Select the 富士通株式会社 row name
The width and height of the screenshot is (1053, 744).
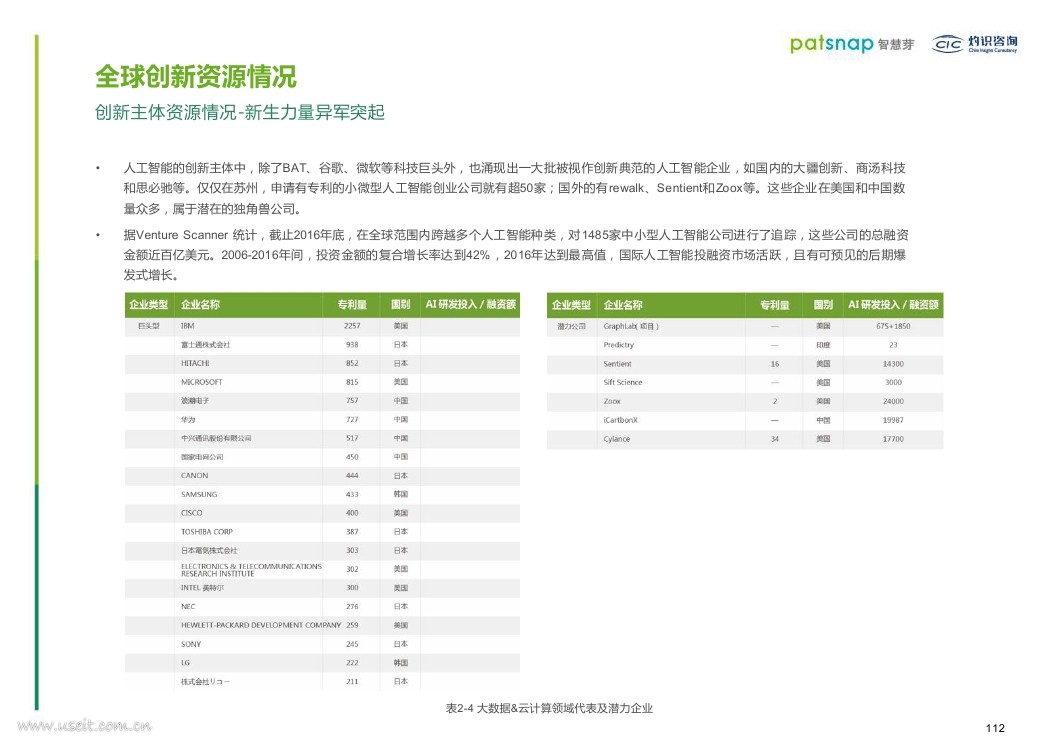[205, 344]
